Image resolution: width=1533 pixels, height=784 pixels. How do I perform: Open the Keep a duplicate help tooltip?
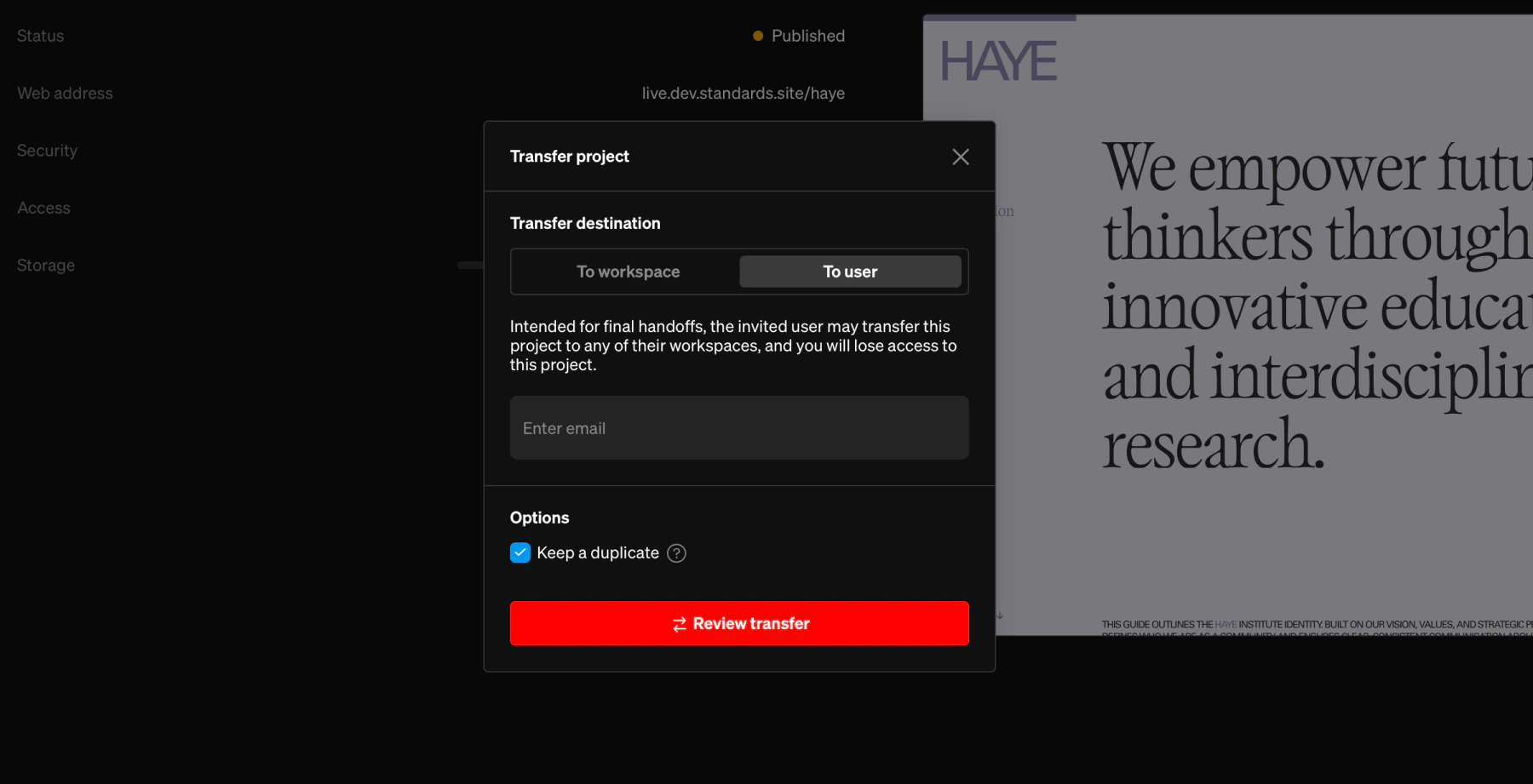point(676,552)
